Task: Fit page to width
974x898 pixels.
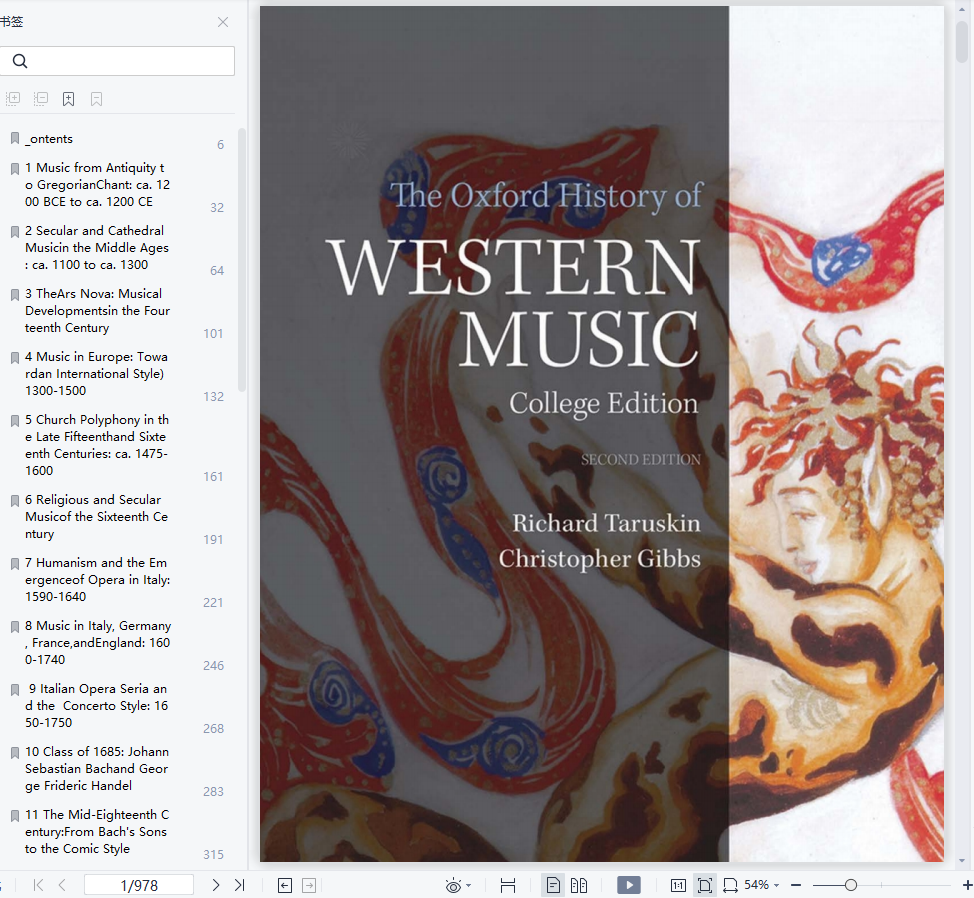Action: pos(730,885)
